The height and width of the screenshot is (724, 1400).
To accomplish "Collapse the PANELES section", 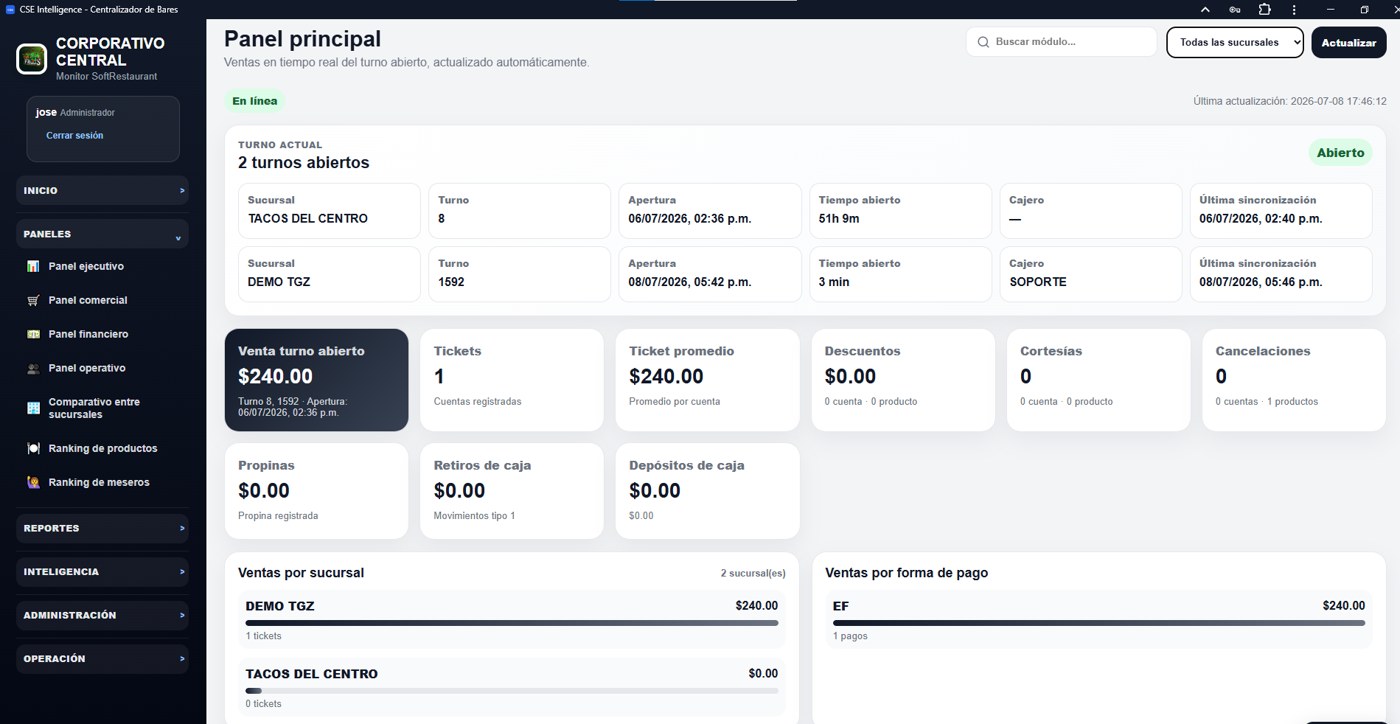I will [x=102, y=234].
